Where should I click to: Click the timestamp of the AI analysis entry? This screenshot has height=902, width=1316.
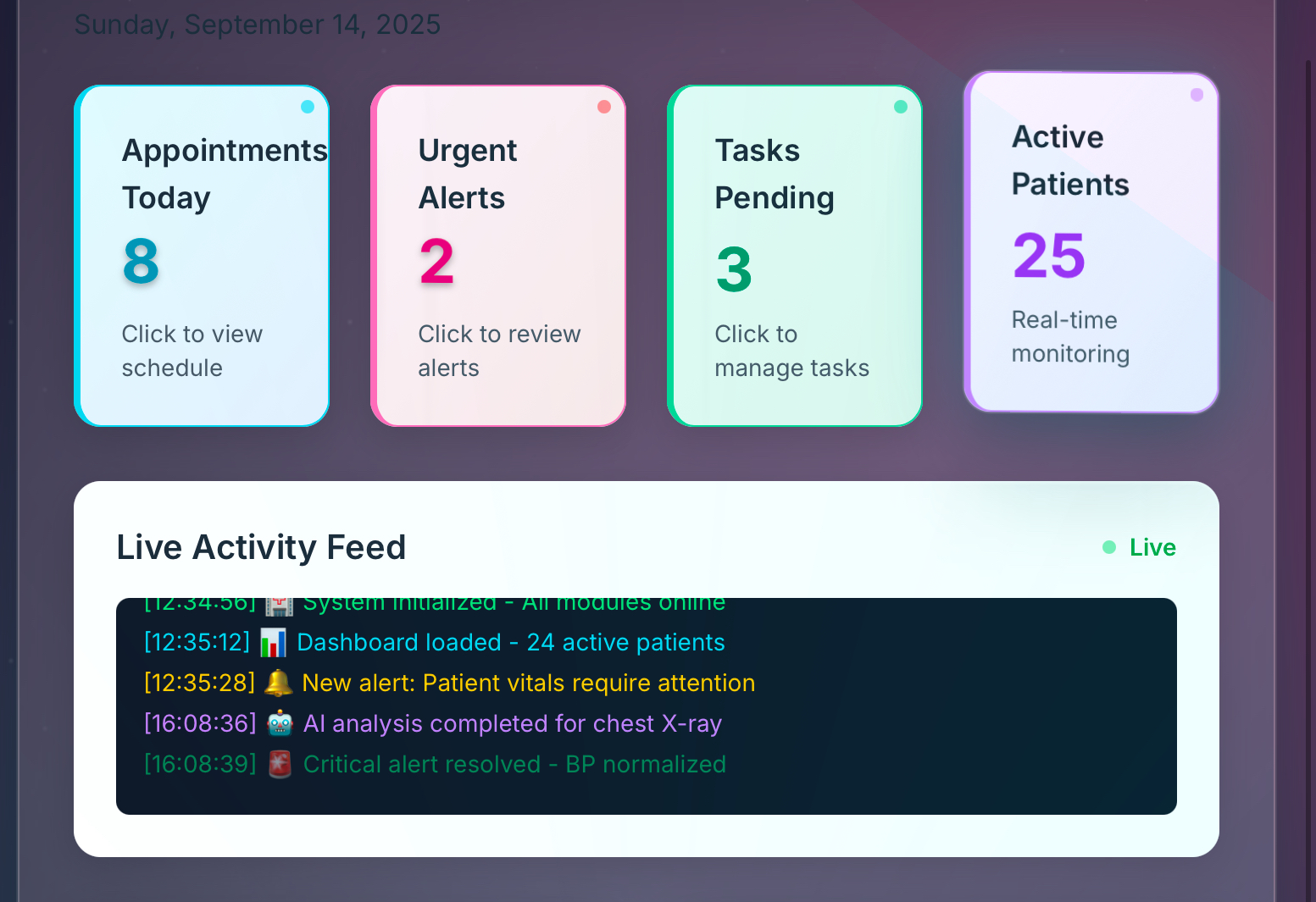coord(200,723)
